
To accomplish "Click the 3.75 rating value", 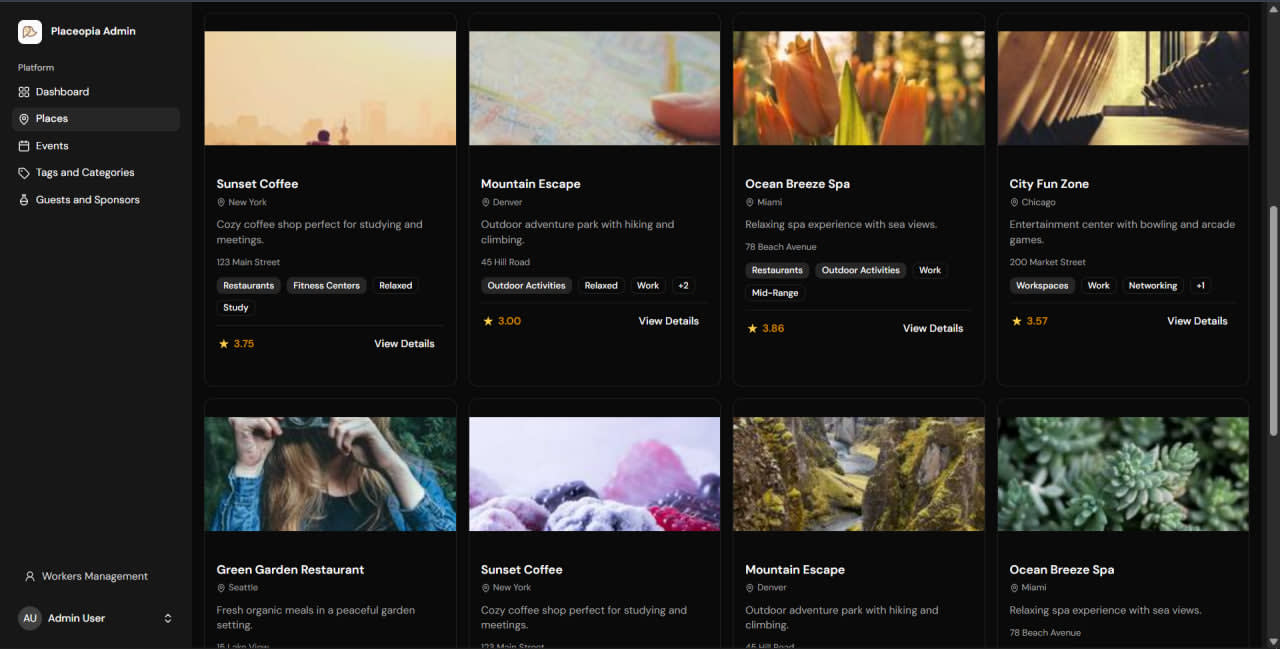I will point(244,344).
